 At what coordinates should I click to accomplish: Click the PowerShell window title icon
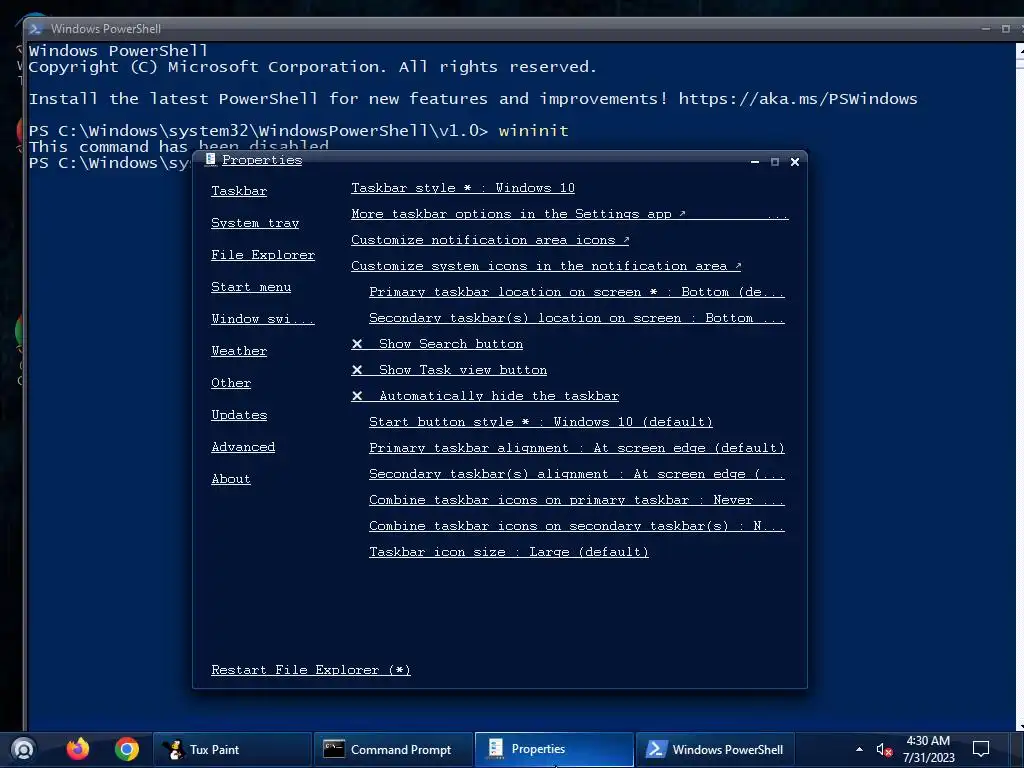coord(36,29)
